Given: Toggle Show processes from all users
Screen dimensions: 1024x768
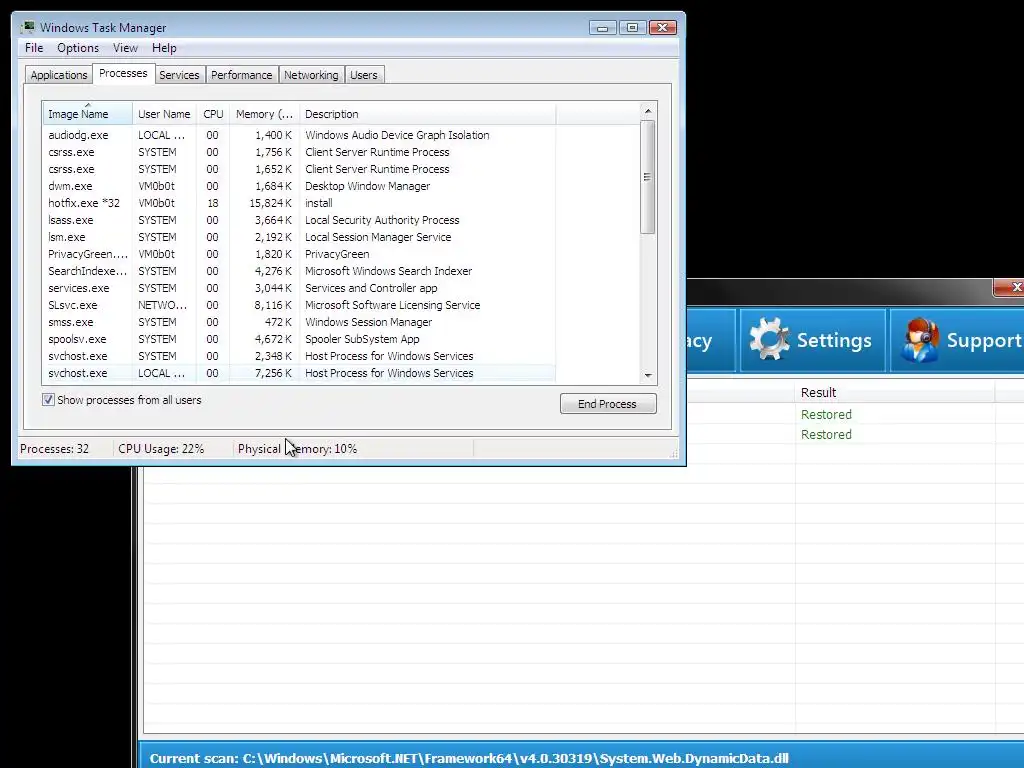Looking at the screenshot, I should click(x=48, y=400).
